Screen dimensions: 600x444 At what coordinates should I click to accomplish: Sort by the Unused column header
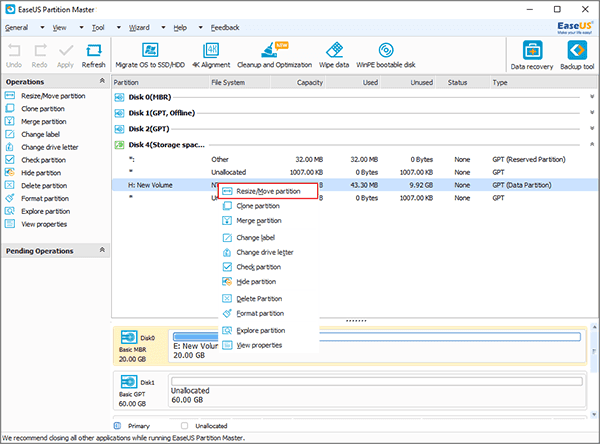(408, 82)
